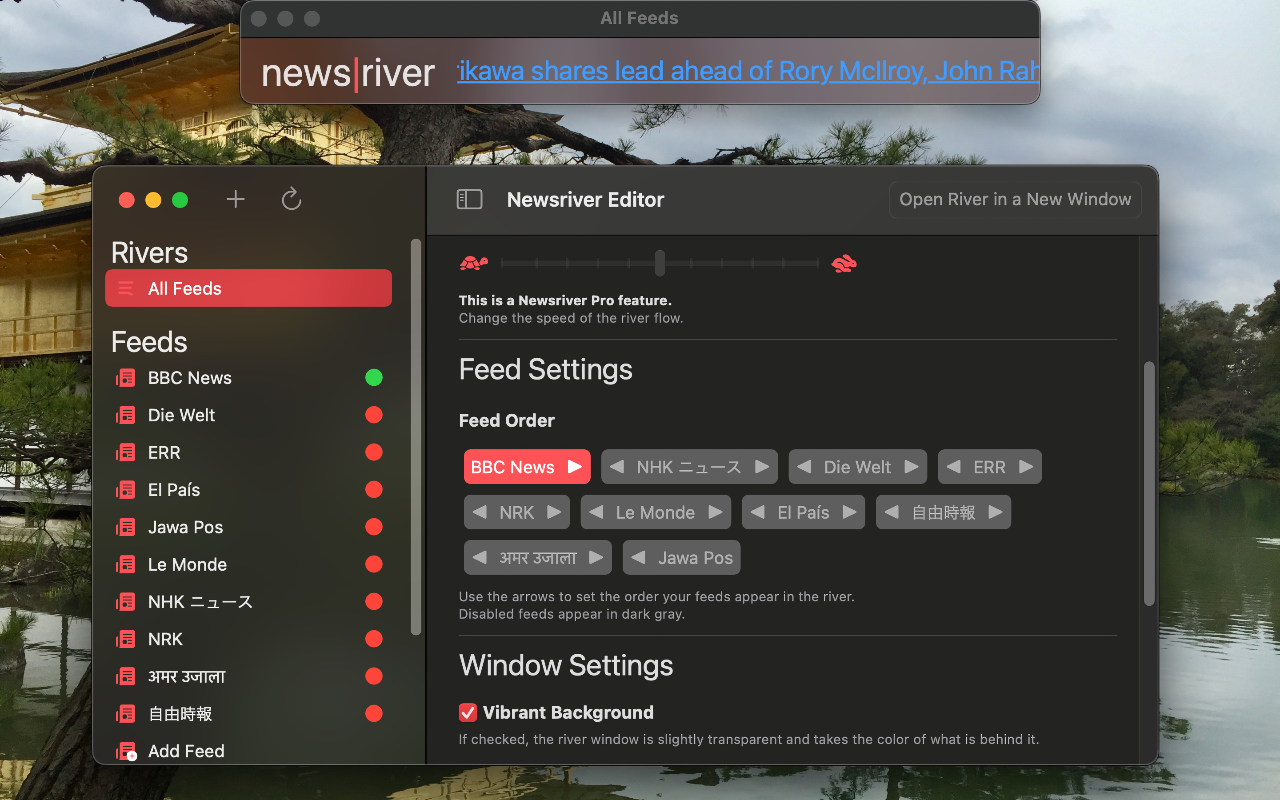Move Die Welt left in feed order
Image resolution: width=1280 pixels, height=800 pixels.
click(804, 467)
